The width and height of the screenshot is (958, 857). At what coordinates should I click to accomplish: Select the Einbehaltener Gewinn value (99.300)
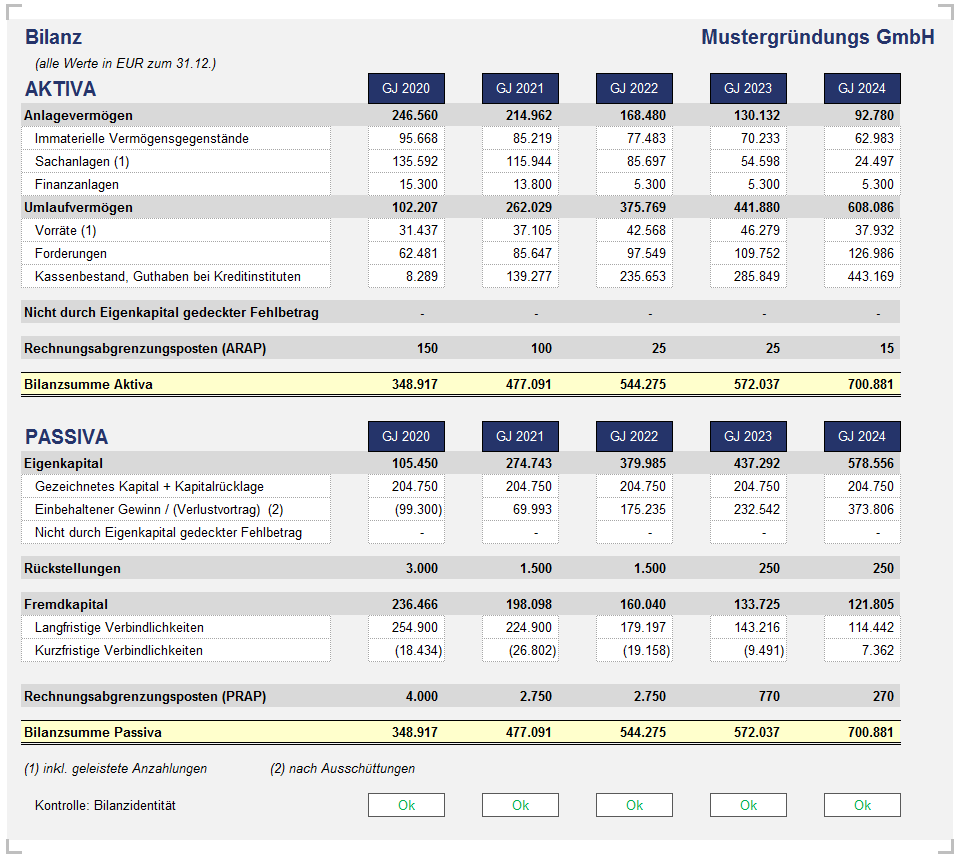[x=406, y=509]
